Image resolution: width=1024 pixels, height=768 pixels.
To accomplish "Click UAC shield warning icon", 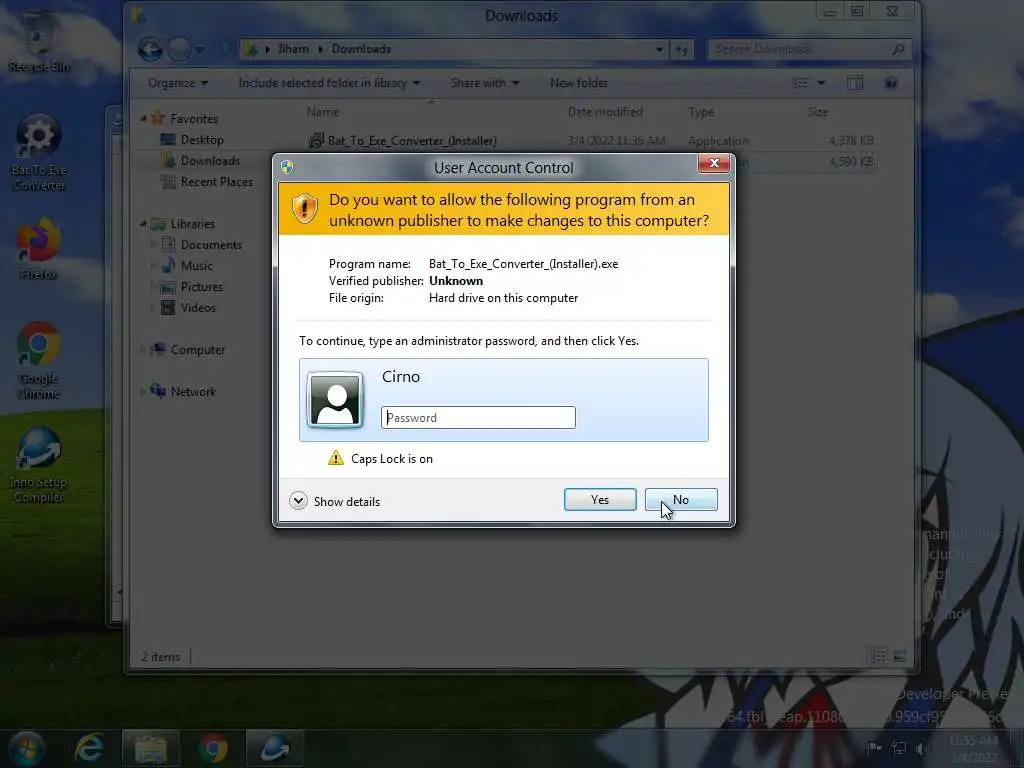I will pos(304,208).
